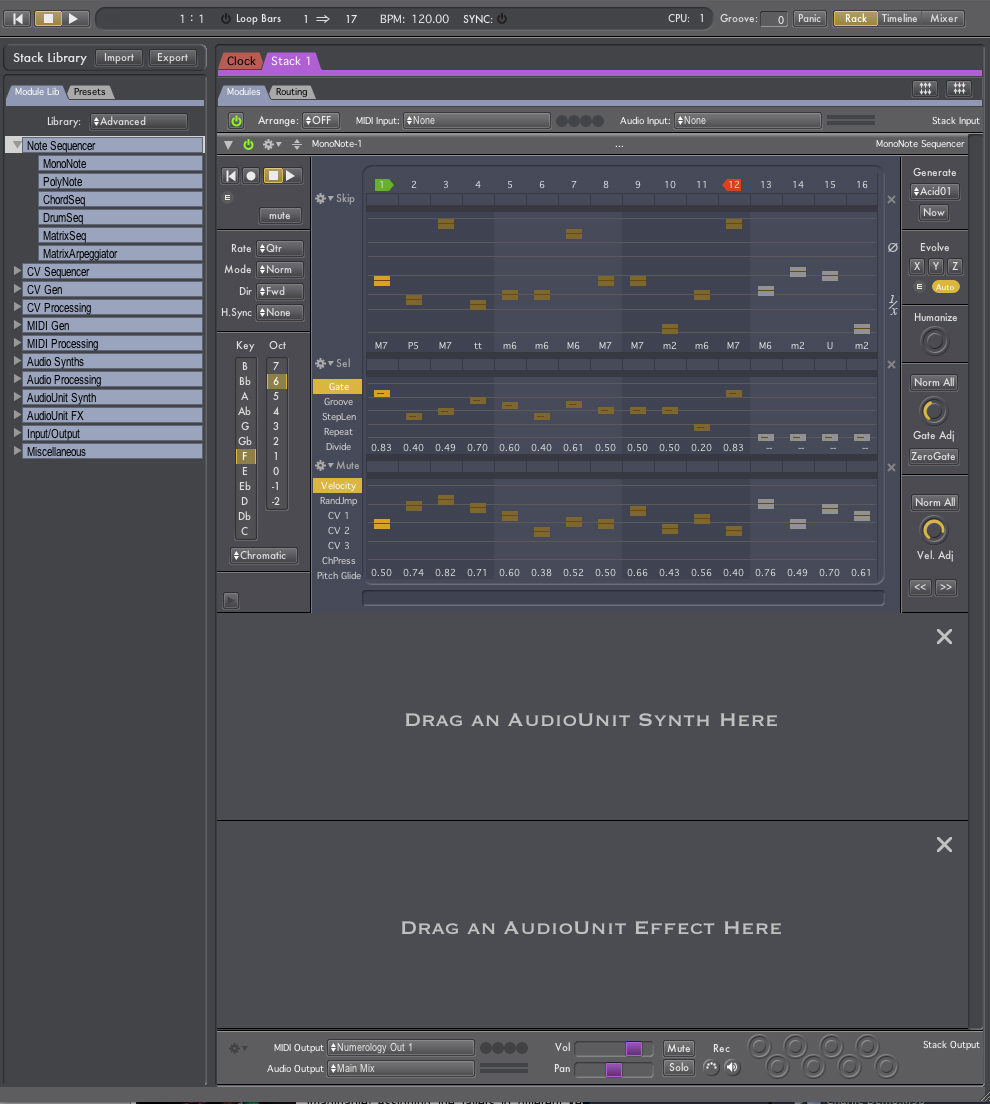
Task: Open the MIDI Input dropdown
Action: (x=477, y=121)
